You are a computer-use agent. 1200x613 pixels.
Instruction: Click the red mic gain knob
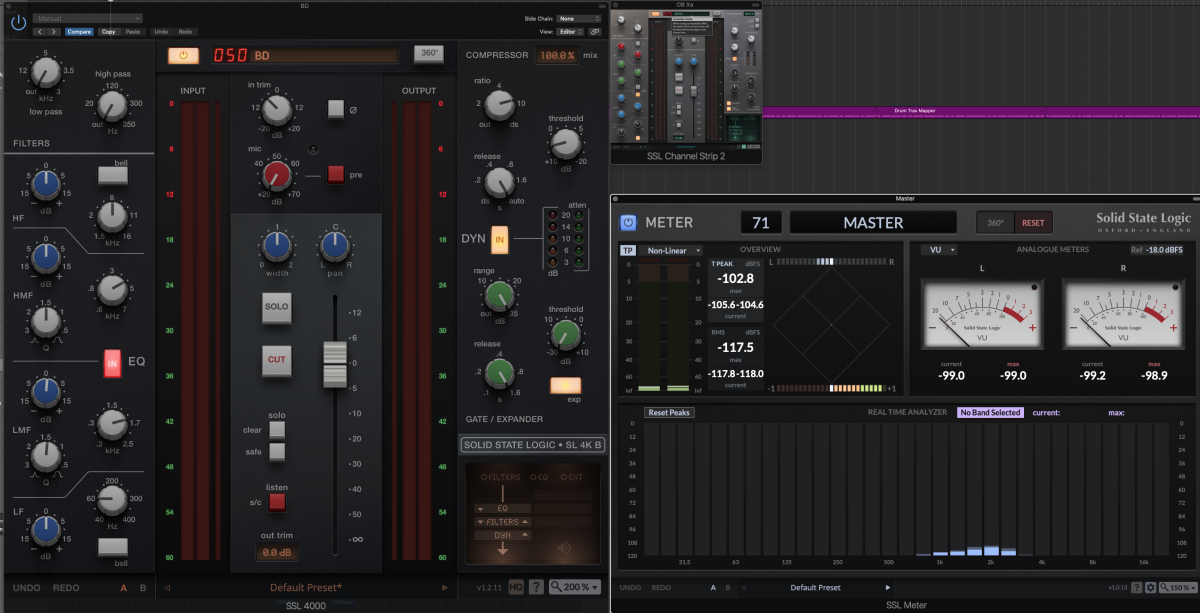click(x=277, y=175)
